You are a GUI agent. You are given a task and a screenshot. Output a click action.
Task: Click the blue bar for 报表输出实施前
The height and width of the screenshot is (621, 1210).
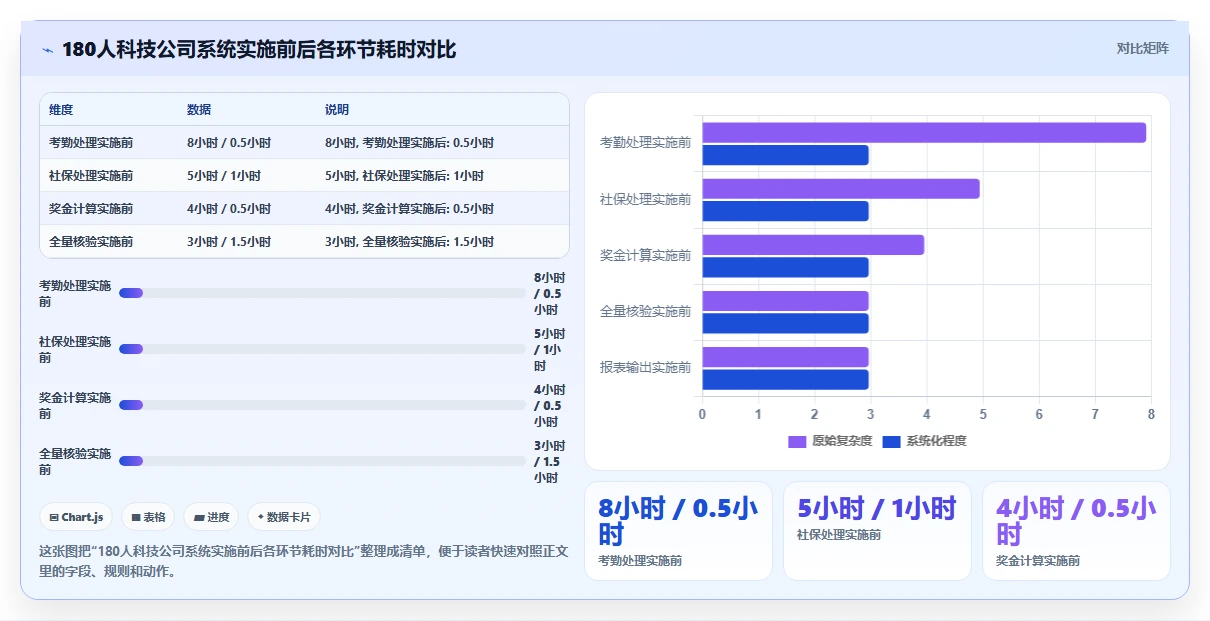tap(785, 379)
